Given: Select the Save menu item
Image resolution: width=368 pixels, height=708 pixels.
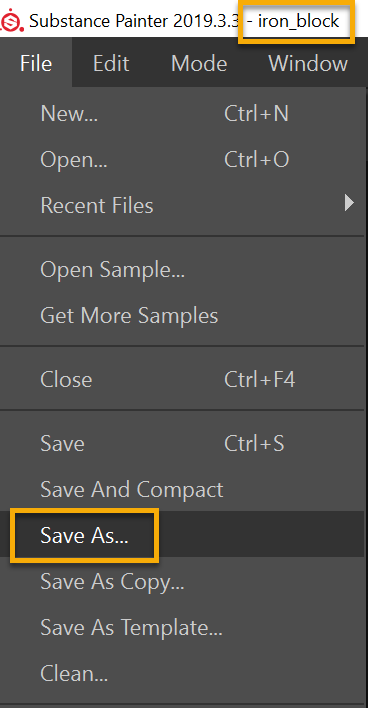Looking at the screenshot, I should (182, 444).
